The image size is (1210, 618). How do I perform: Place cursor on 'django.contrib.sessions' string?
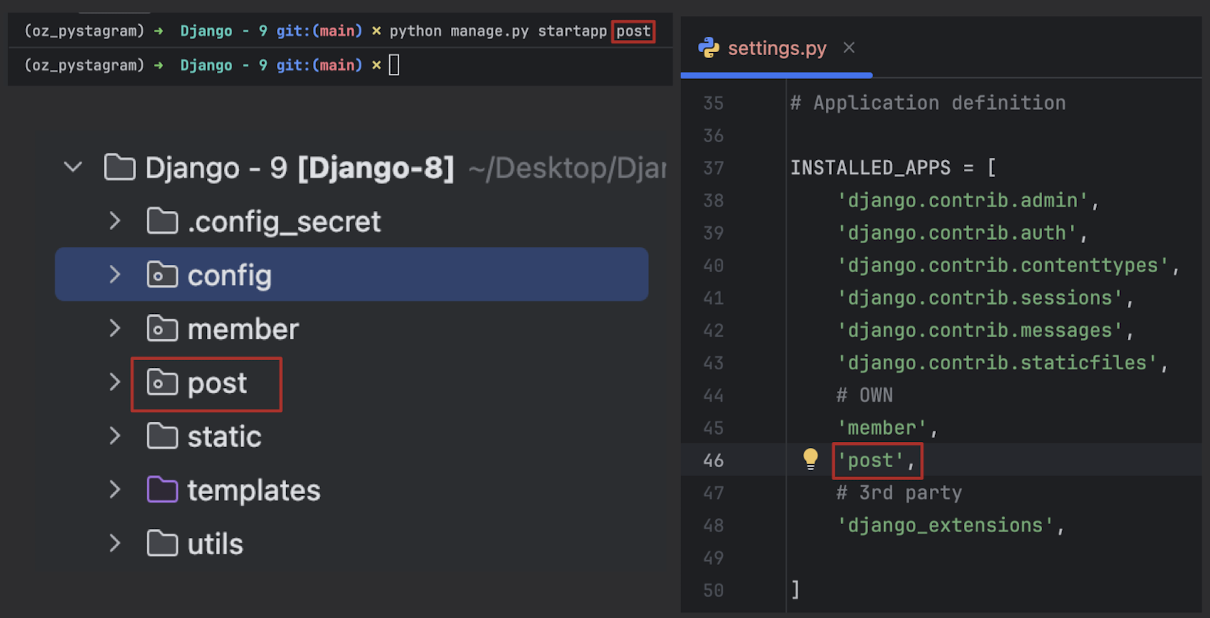click(x=981, y=298)
